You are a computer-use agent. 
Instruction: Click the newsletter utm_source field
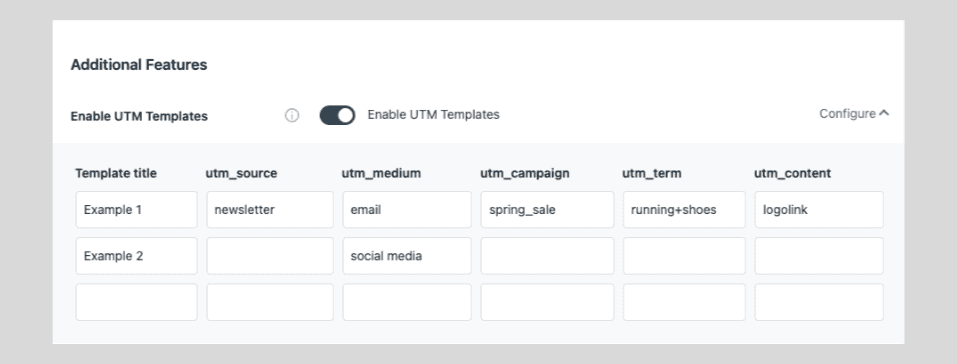[270, 209]
